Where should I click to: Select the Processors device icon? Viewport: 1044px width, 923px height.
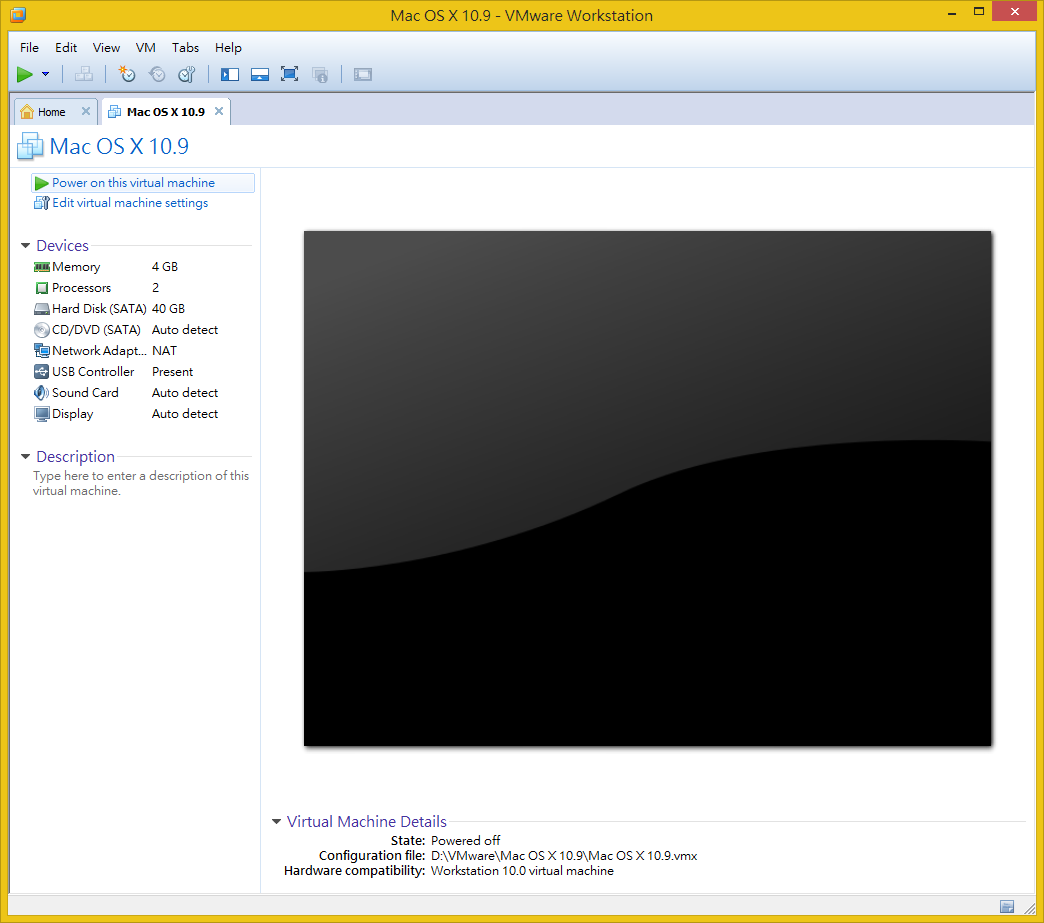(41, 288)
